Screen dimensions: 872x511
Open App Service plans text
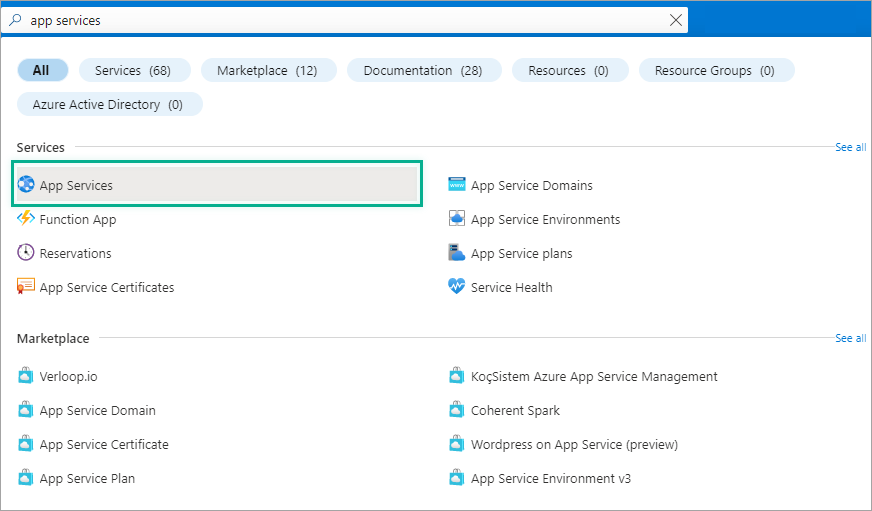point(522,253)
